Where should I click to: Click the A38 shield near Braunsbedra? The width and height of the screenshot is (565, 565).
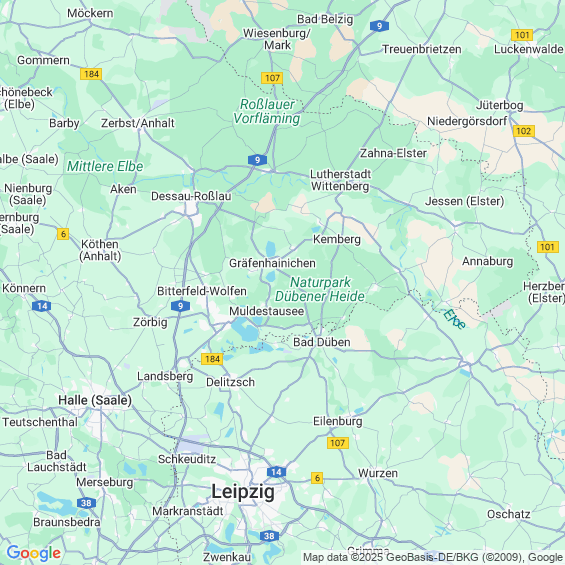click(86, 503)
